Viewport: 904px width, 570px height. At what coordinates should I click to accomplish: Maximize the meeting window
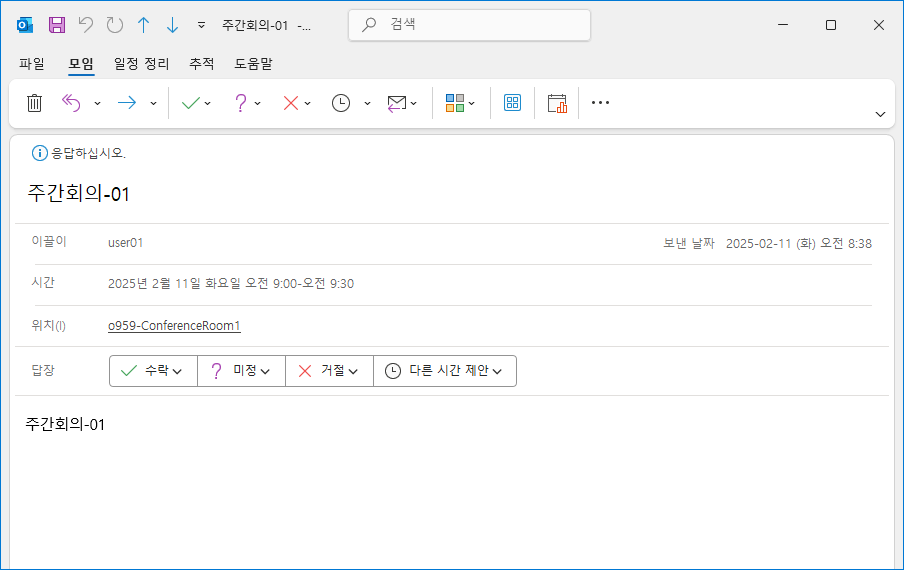point(831,25)
